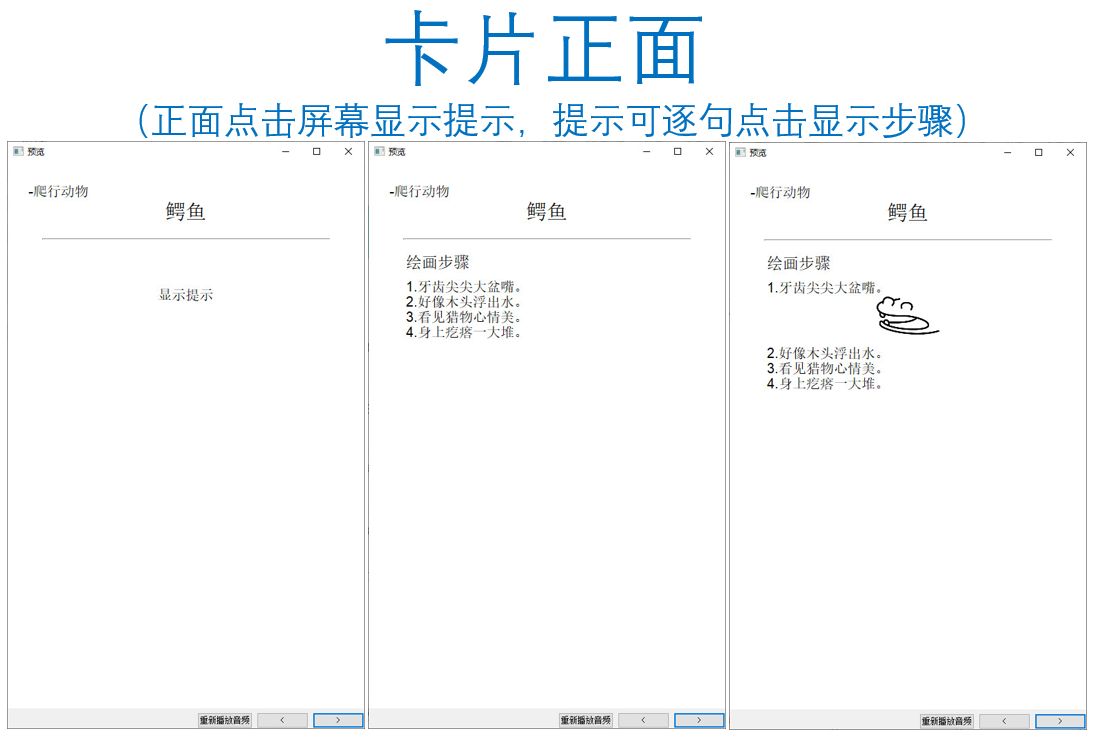
Task: Click the title bar icon of the drawing window
Action: (740, 152)
